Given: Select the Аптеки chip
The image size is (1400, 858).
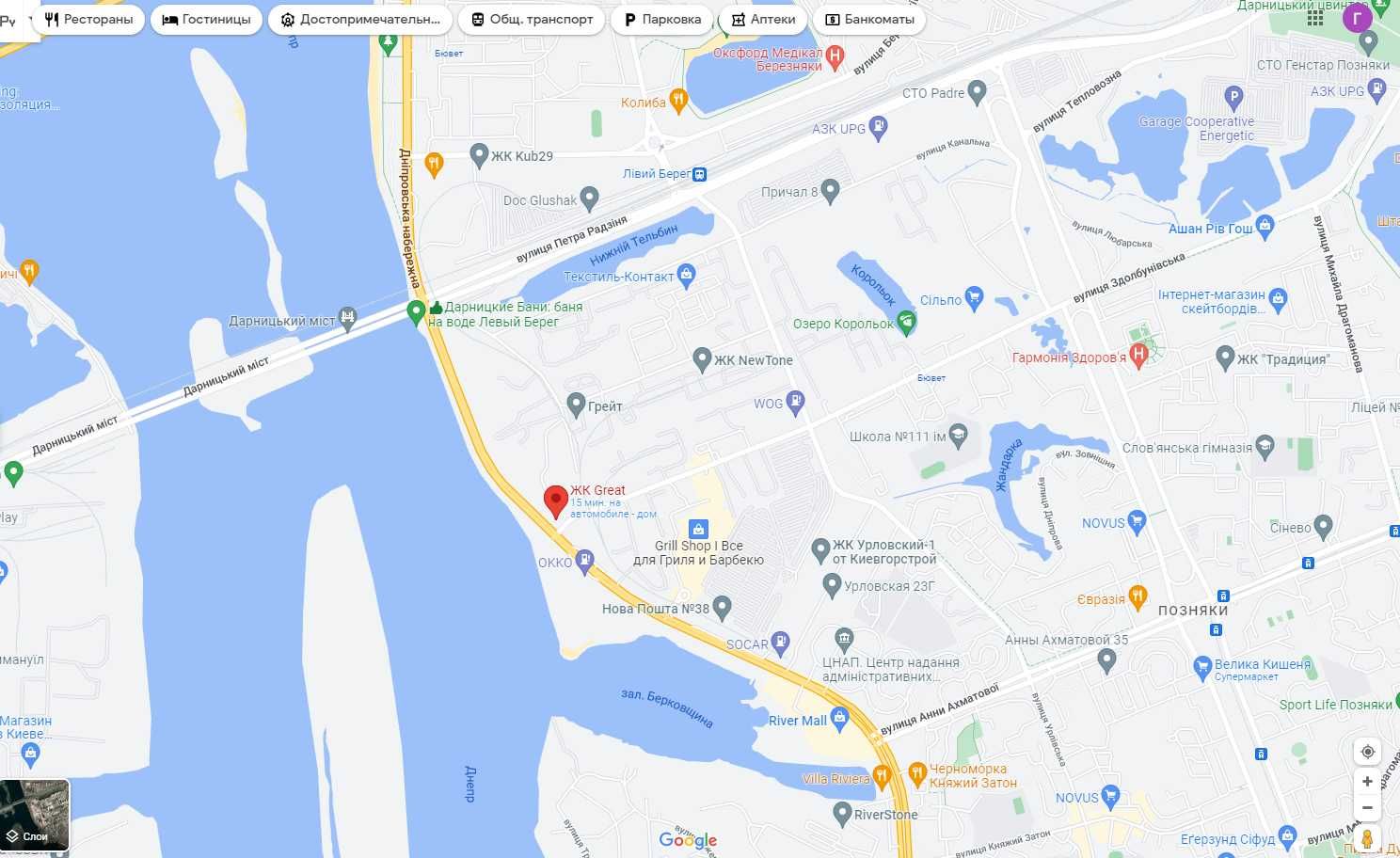Looking at the screenshot, I should click(x=764, y=19).
